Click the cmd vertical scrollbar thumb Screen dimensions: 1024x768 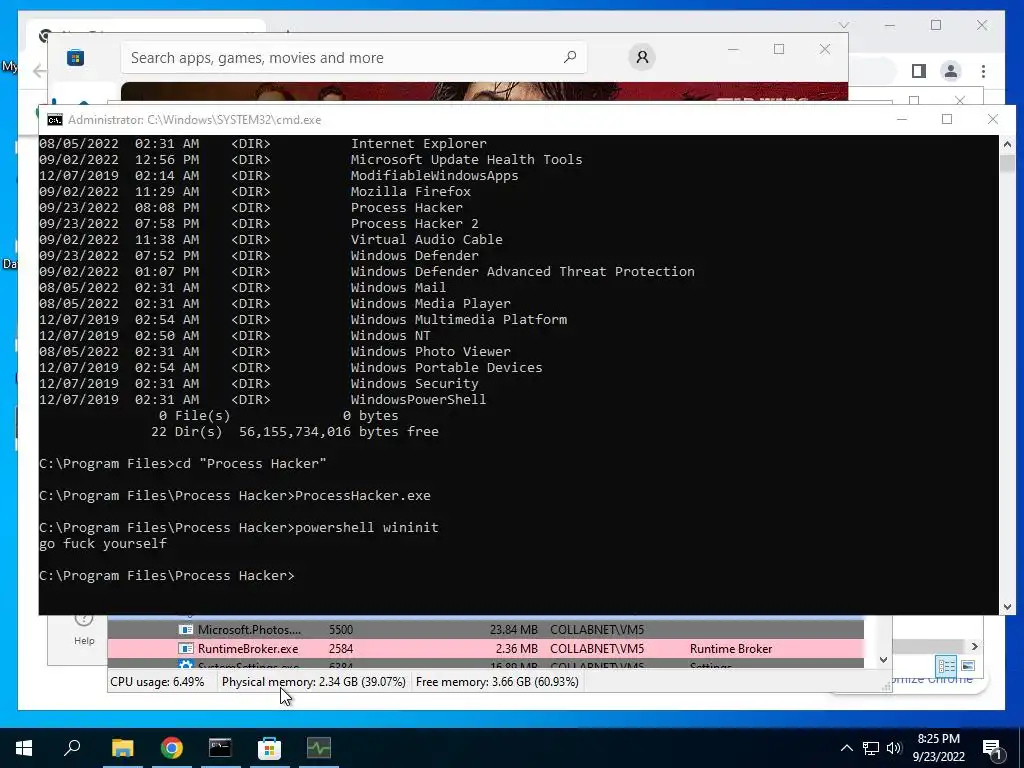coord(1007,163)
